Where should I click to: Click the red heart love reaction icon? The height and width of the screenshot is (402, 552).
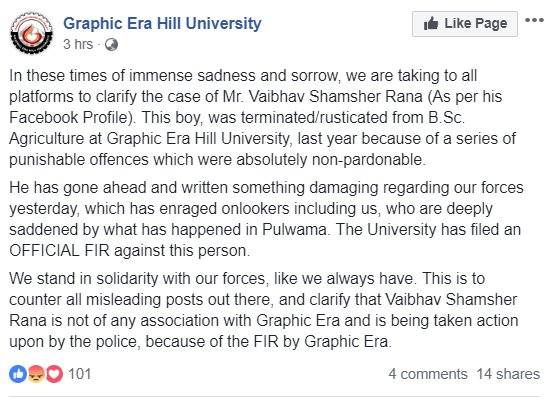(54, 374)
